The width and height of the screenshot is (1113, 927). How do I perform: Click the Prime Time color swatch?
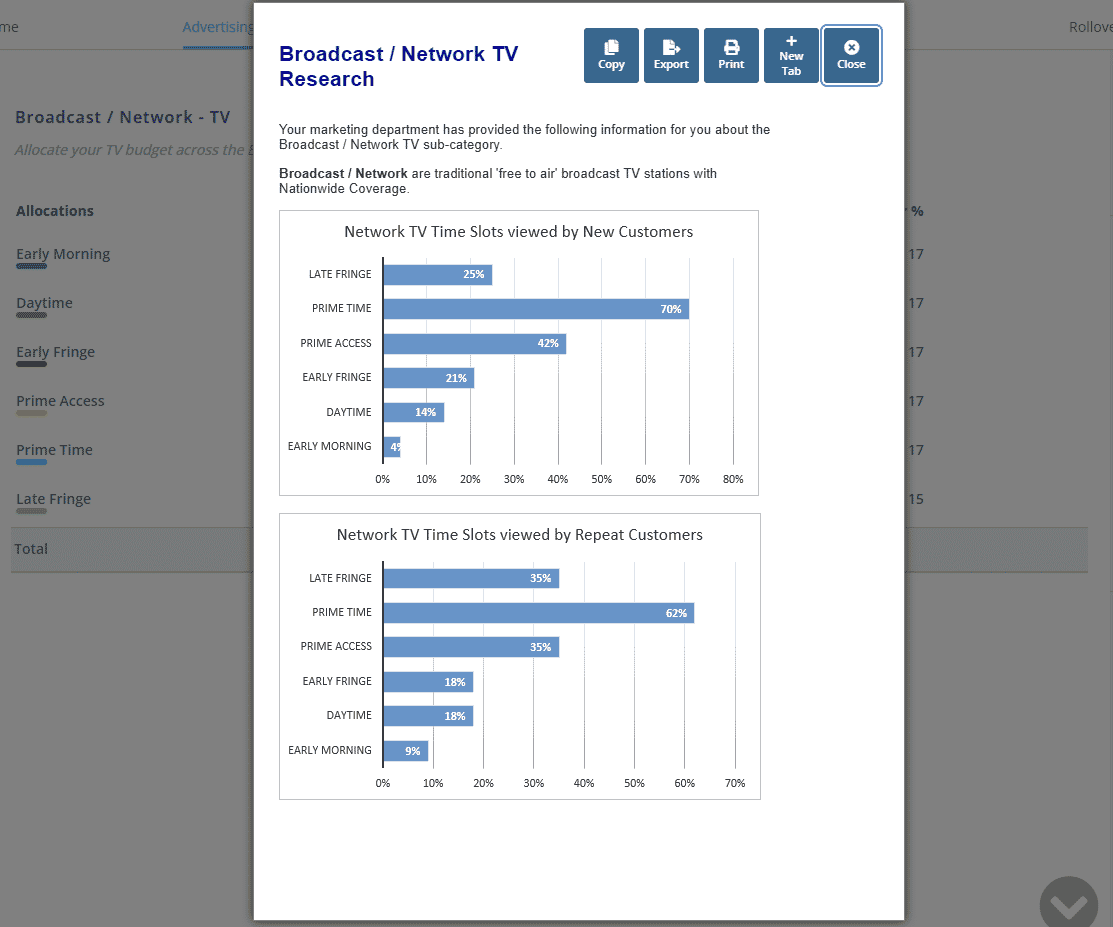[31, 463]
